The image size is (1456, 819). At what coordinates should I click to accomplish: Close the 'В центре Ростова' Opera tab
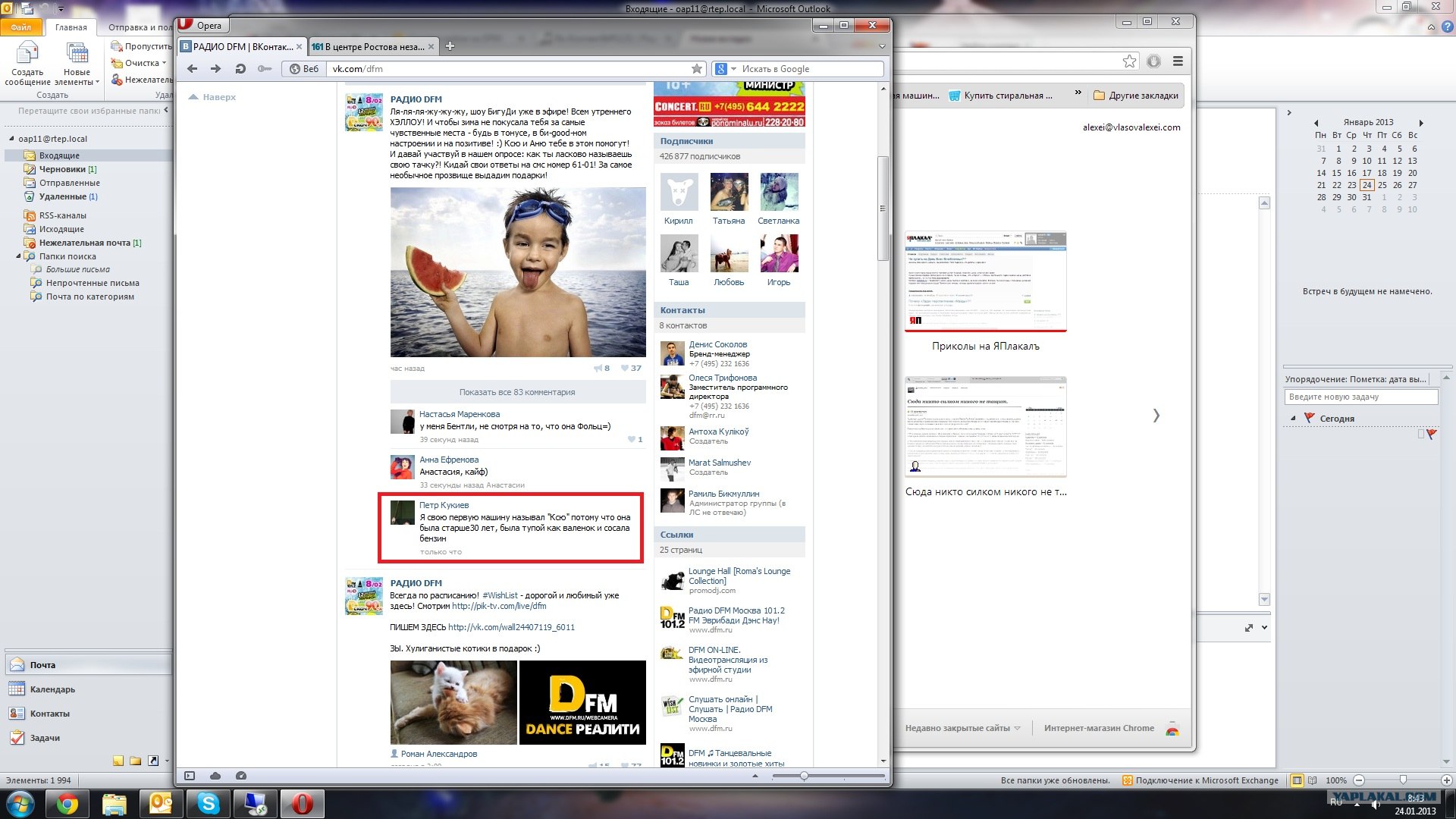tap(431, 47)
